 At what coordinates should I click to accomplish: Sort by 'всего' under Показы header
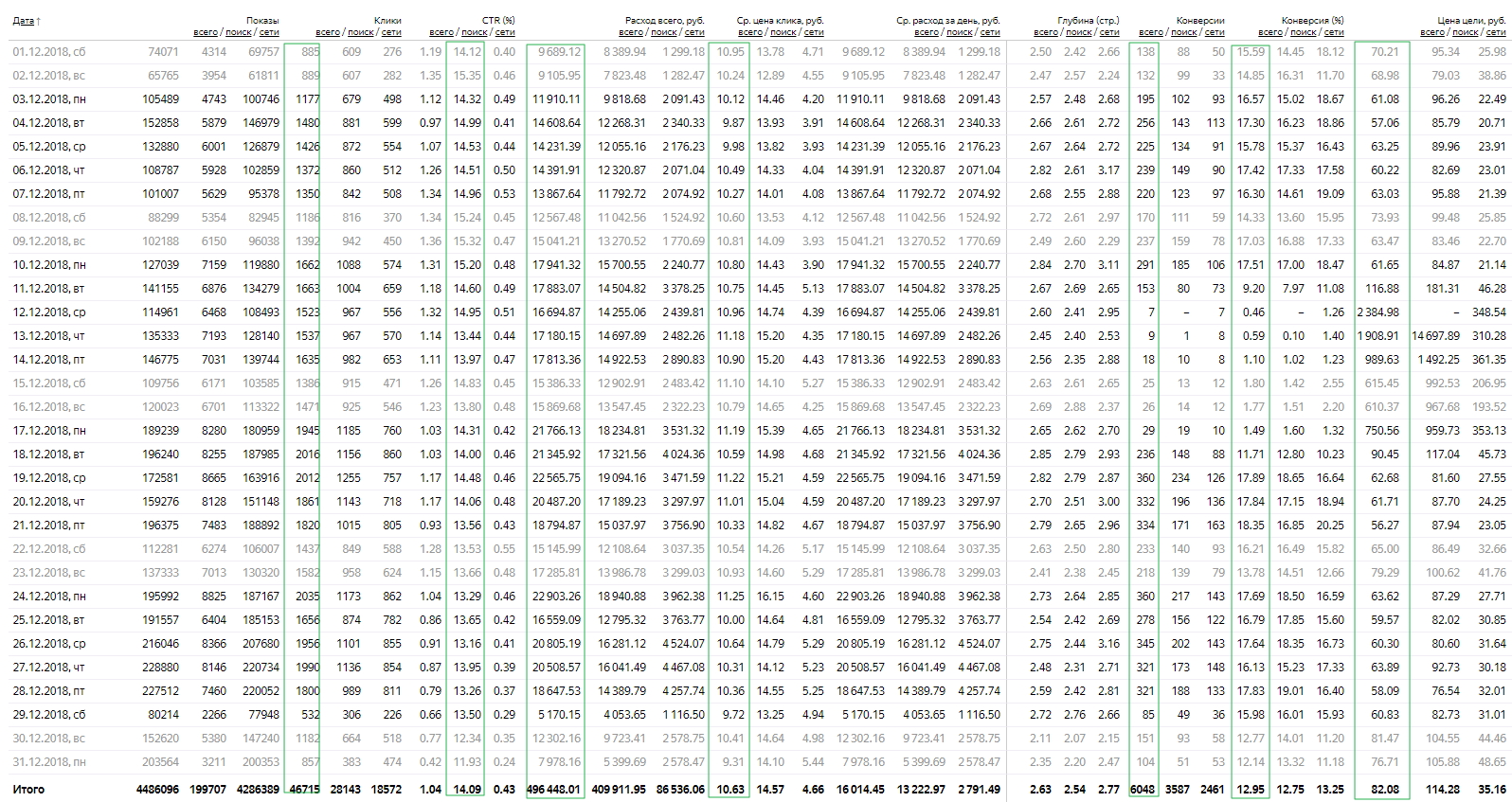pos(205,32)
